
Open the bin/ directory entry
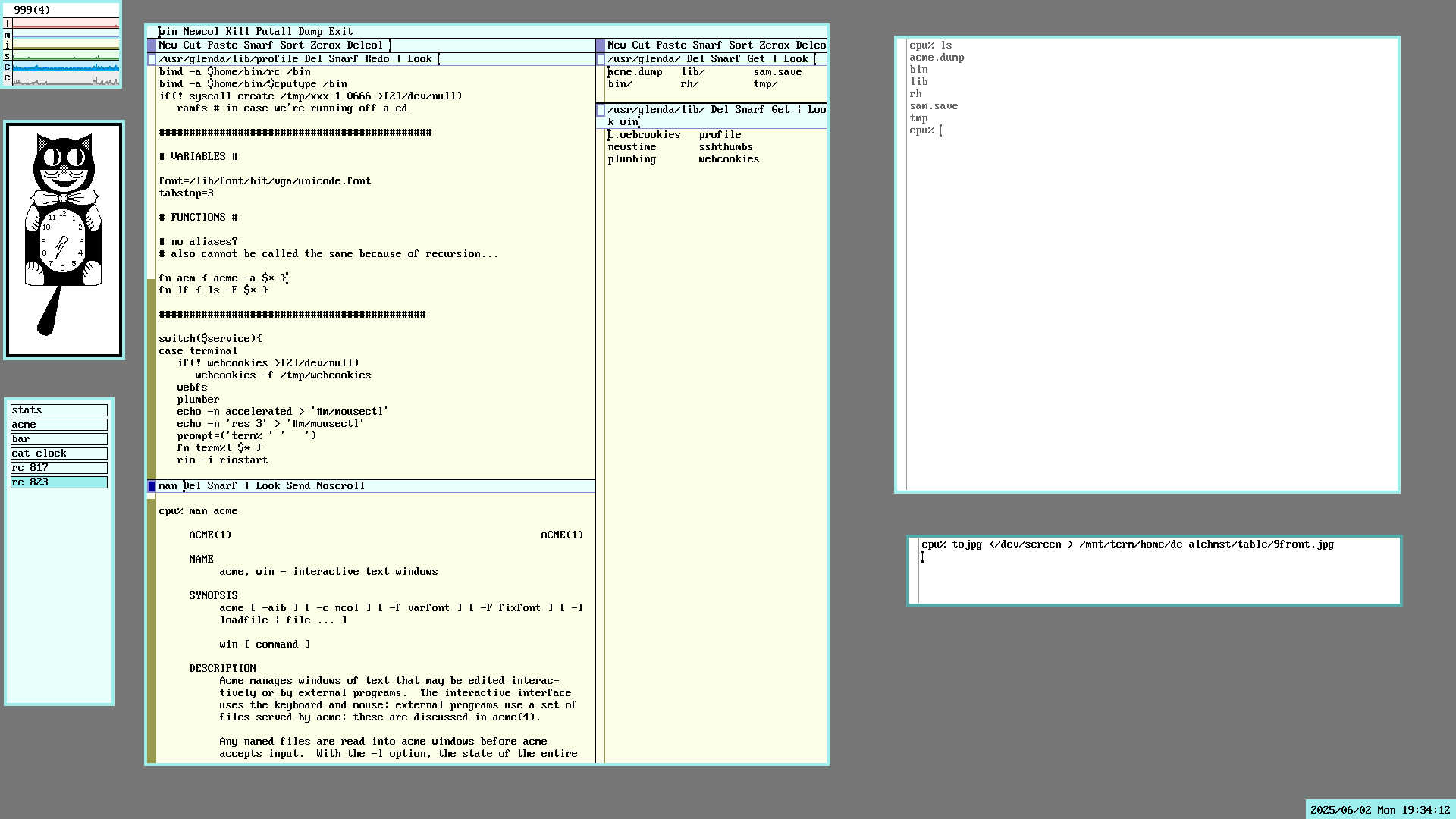(620, 84)
